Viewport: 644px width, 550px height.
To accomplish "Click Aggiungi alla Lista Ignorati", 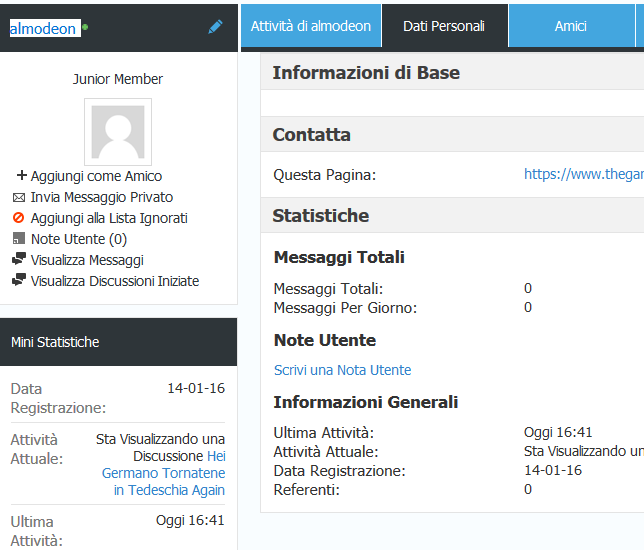I will point(109,218).
